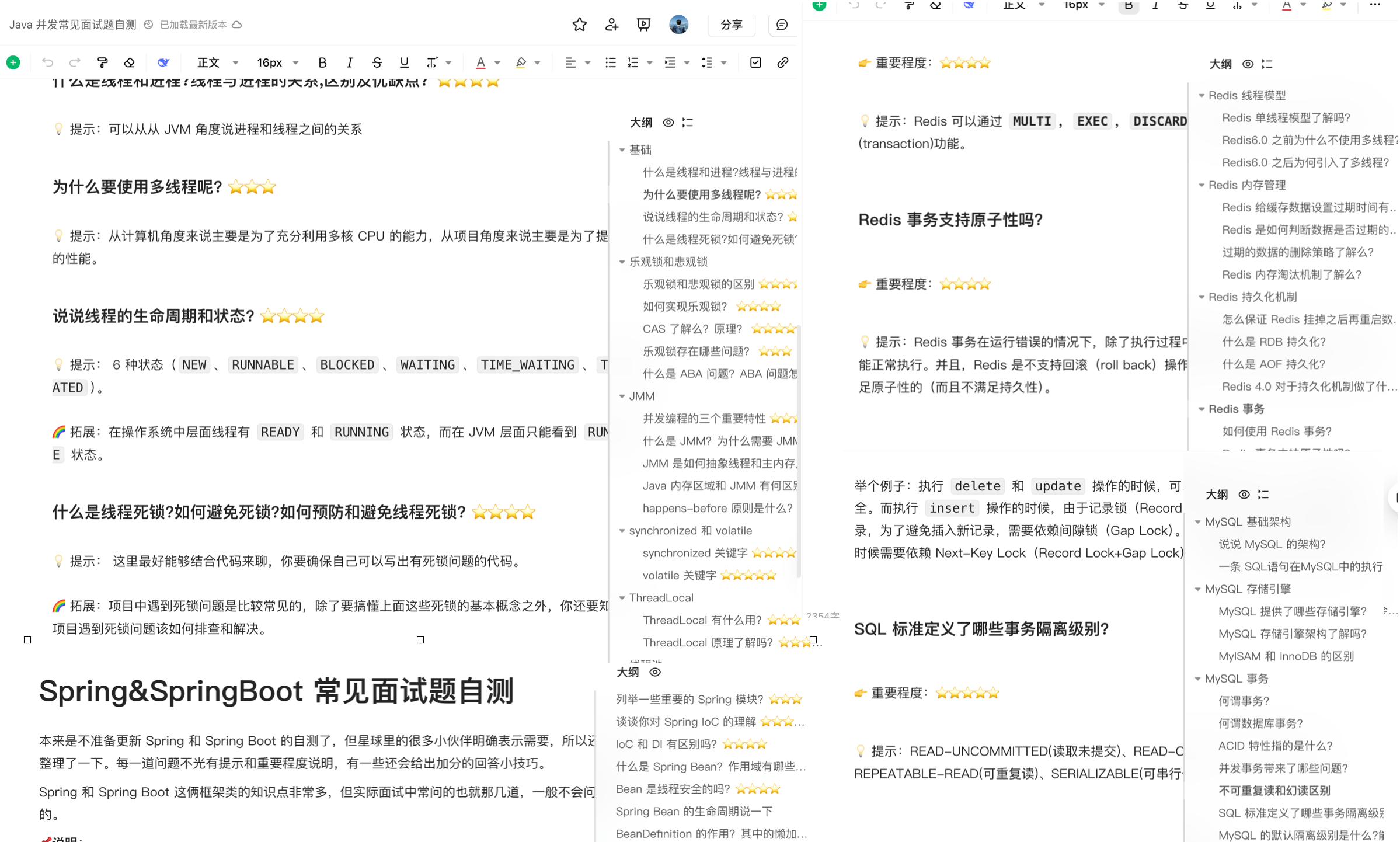
Task: Collapse the 乐观锁和悲观锁 outline section
Action: click(x=622, y=262)
